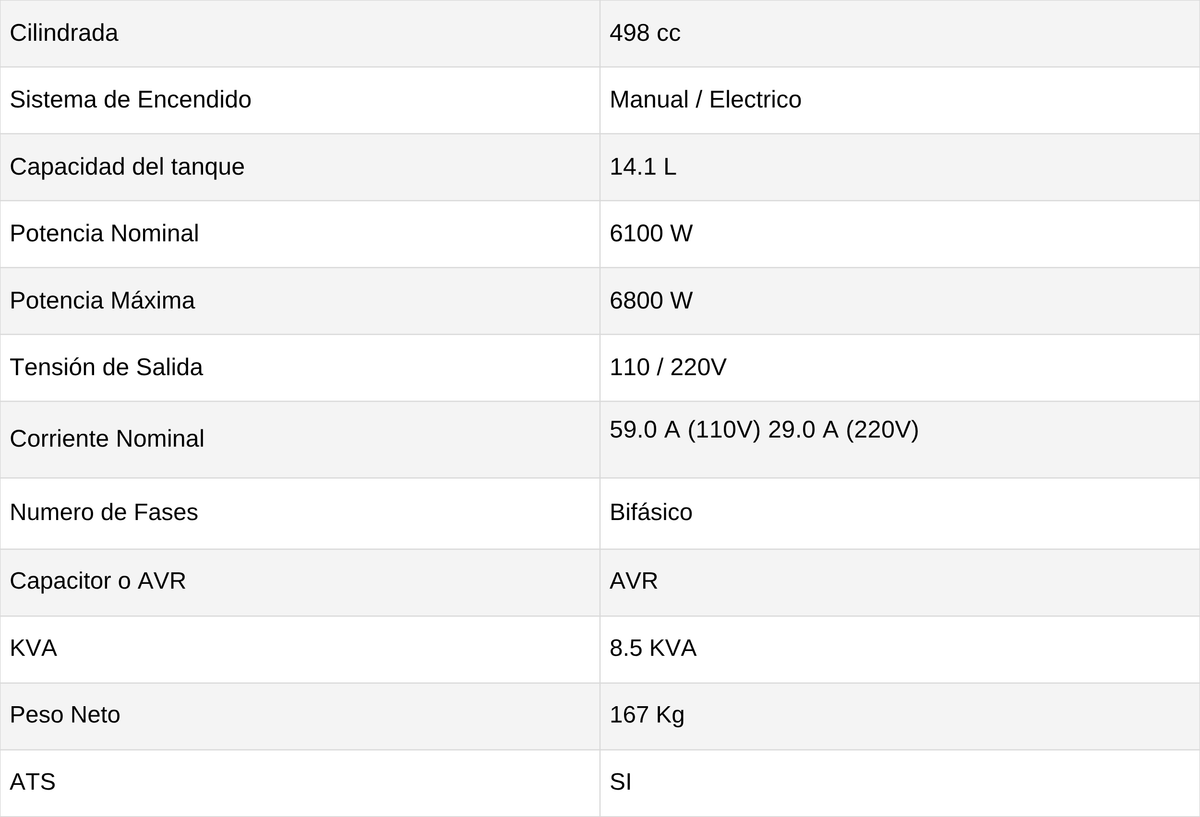Click the Manual / Electrico value
This screenshot has height=817, width=1200.
[x=705, y=100]
